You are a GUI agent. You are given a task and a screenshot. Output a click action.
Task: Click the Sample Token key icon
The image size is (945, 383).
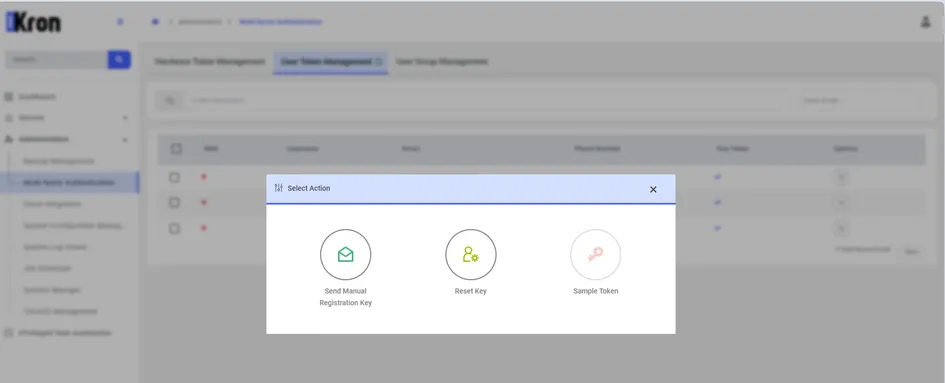595,255
